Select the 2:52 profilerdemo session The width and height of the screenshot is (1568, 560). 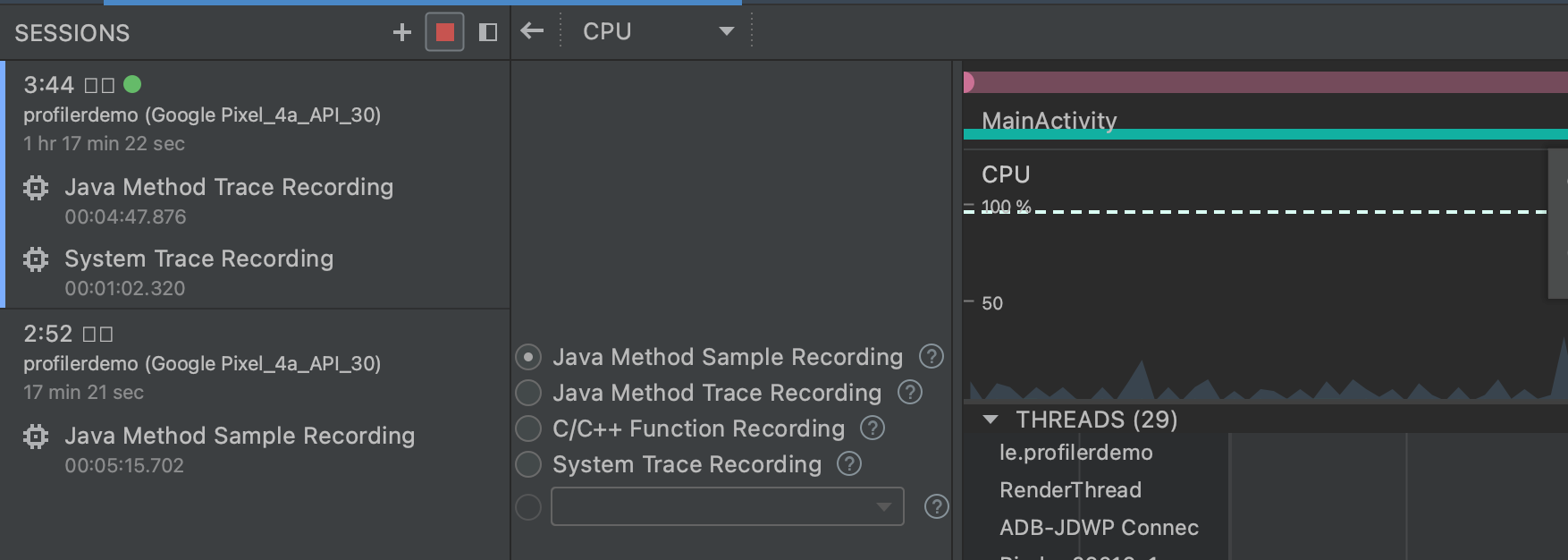coord(202,362)
